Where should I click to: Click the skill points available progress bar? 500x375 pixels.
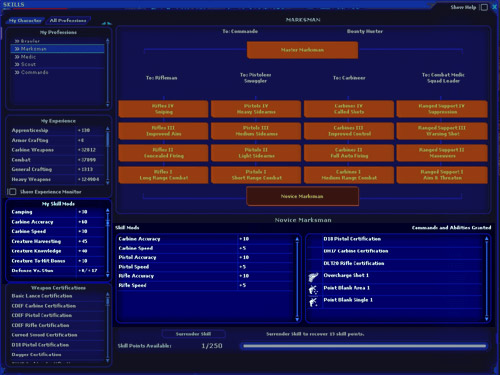[x=364, y=346]
